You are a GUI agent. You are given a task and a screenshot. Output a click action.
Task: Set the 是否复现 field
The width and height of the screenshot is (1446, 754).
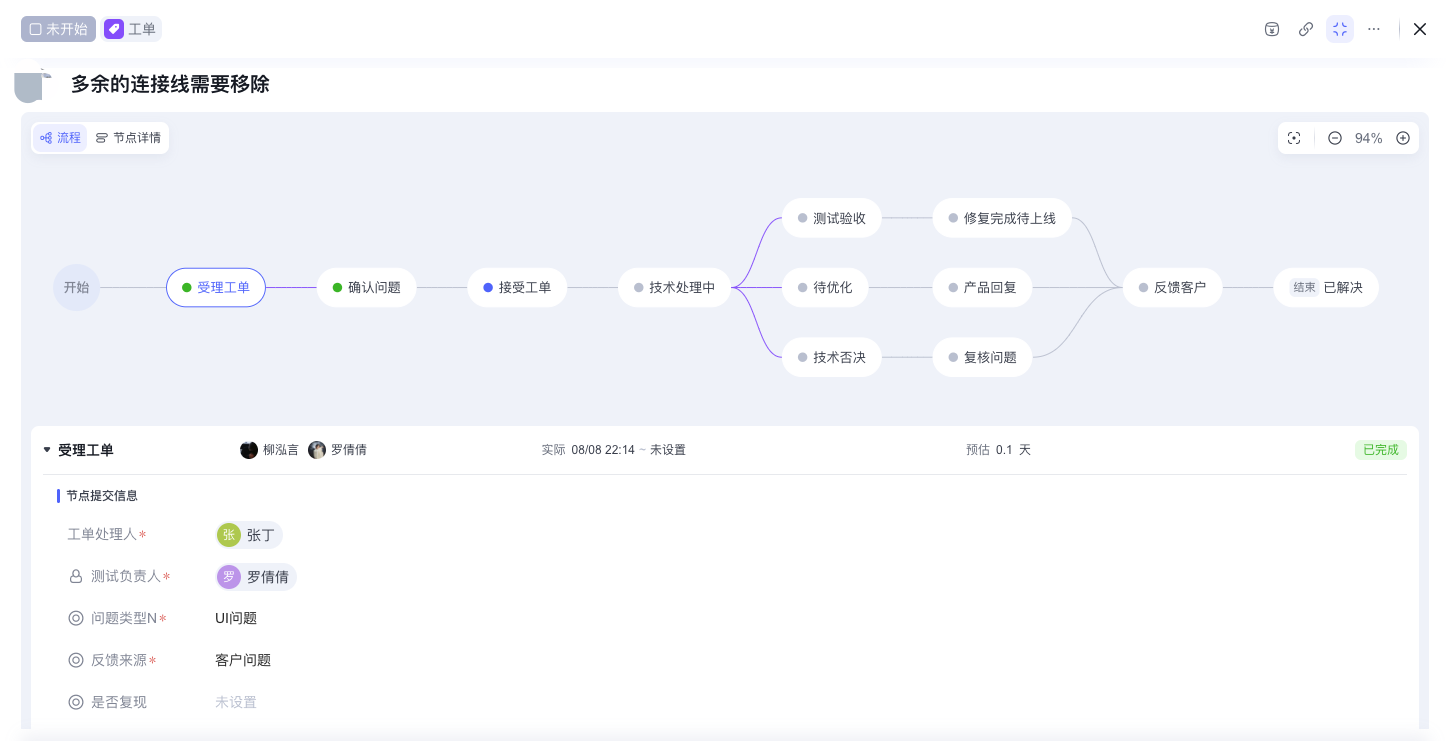click(236, 702)
